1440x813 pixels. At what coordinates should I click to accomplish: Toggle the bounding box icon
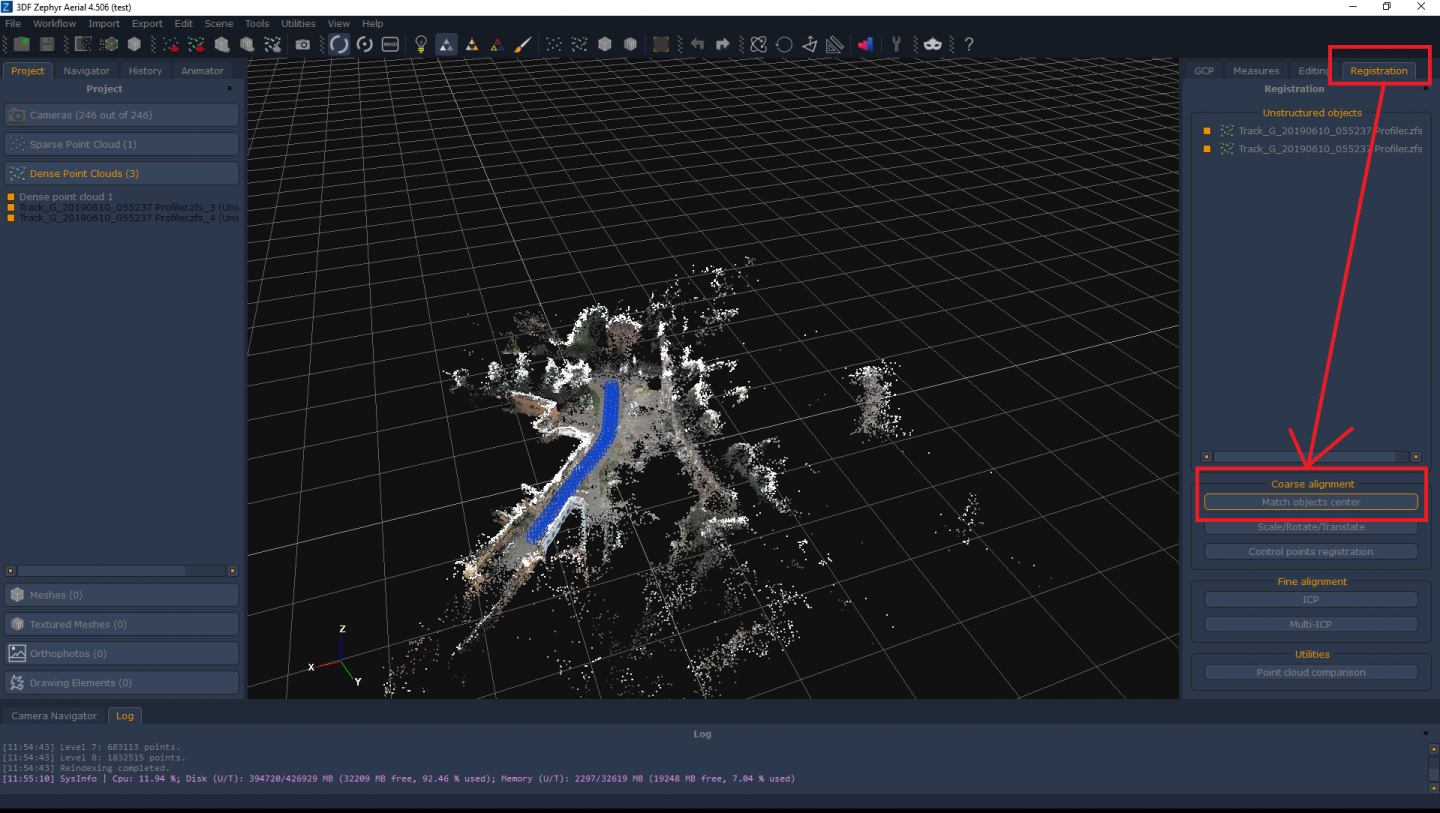[661, 44]
